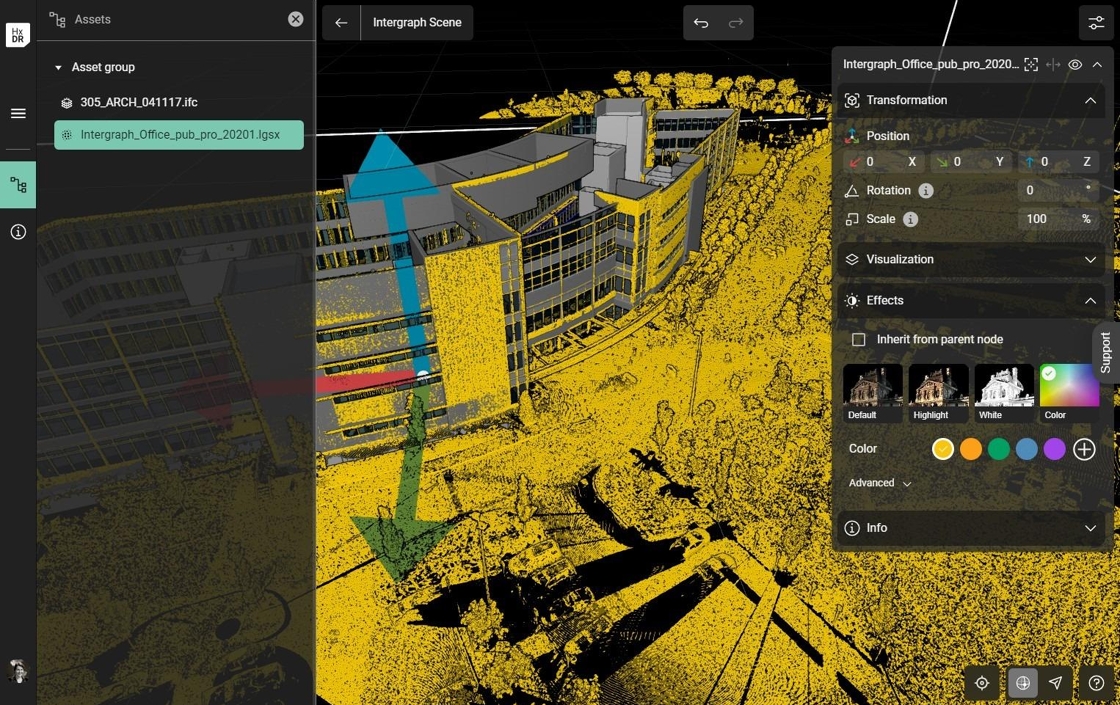This screenshot has height=705, width=1120.
Task: Pick the purple color swatch
Action: click(x=1054, y=449)
